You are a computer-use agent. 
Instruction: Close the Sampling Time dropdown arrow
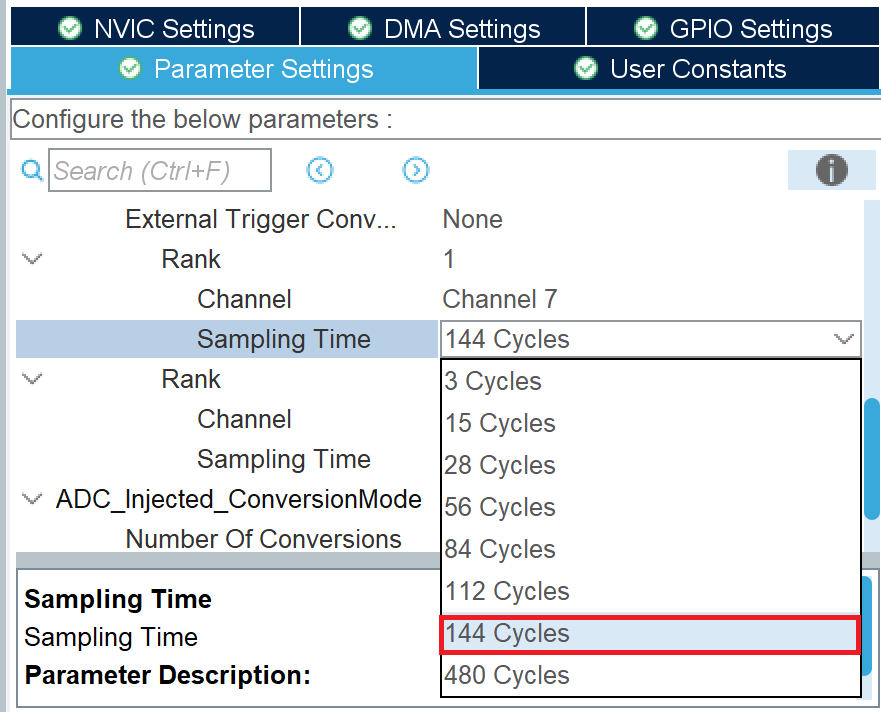pos(843,339)
